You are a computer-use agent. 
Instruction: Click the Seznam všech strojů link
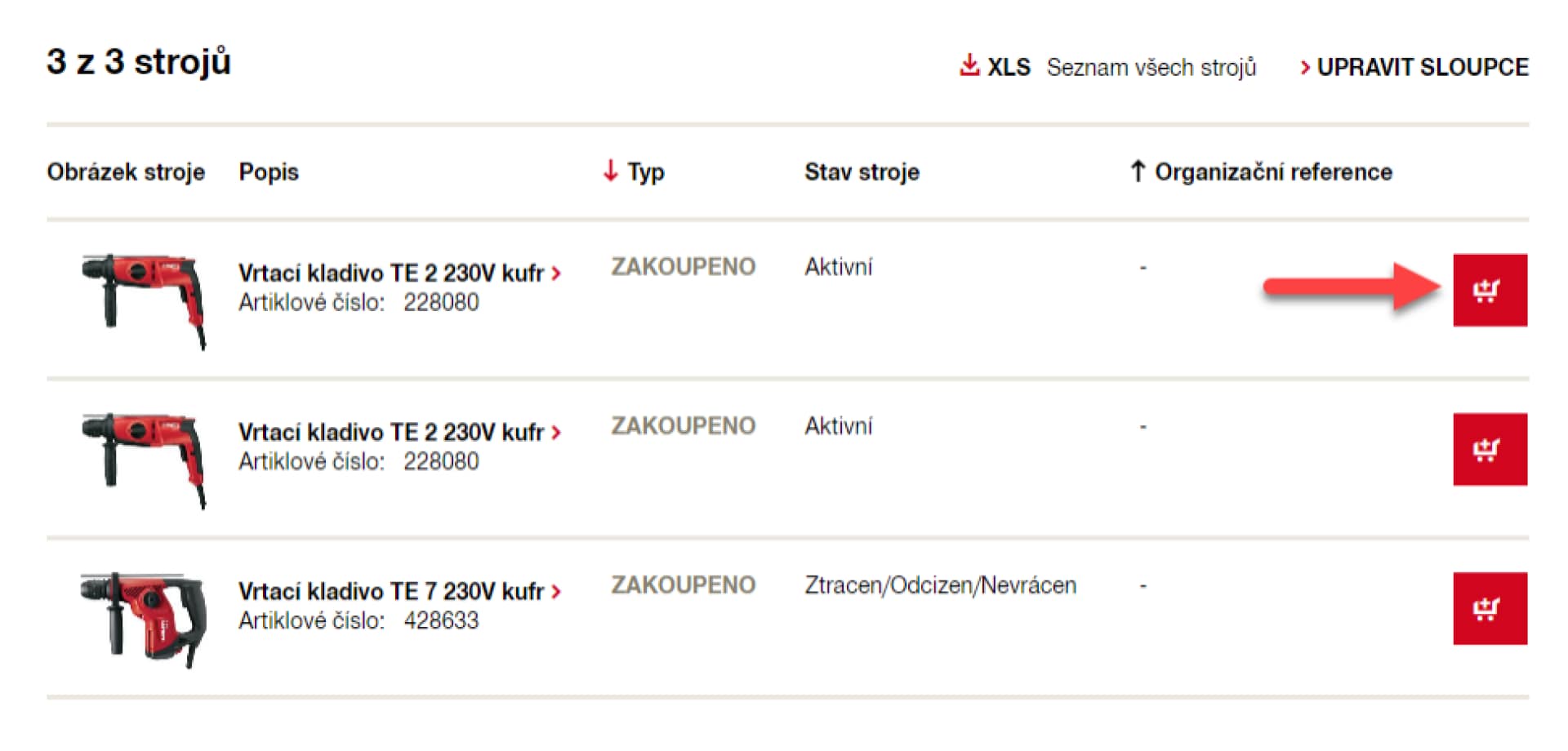(x=1151, y=67)
